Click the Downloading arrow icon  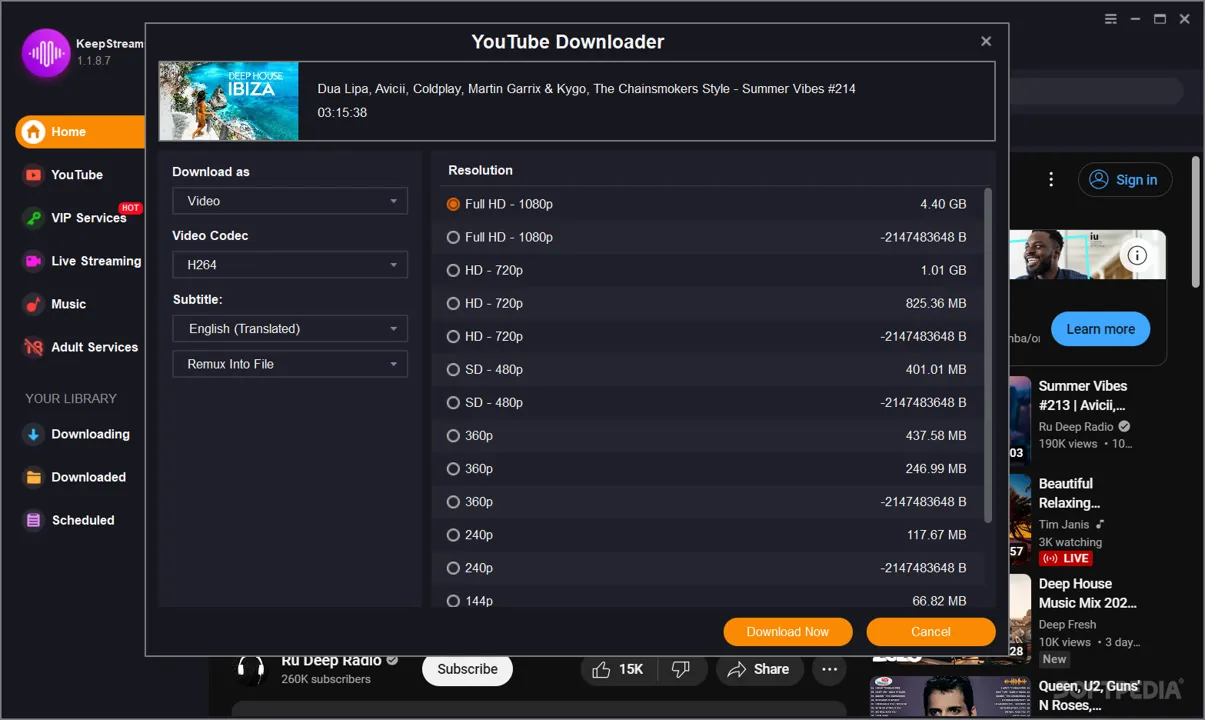[x=34, y=434]
